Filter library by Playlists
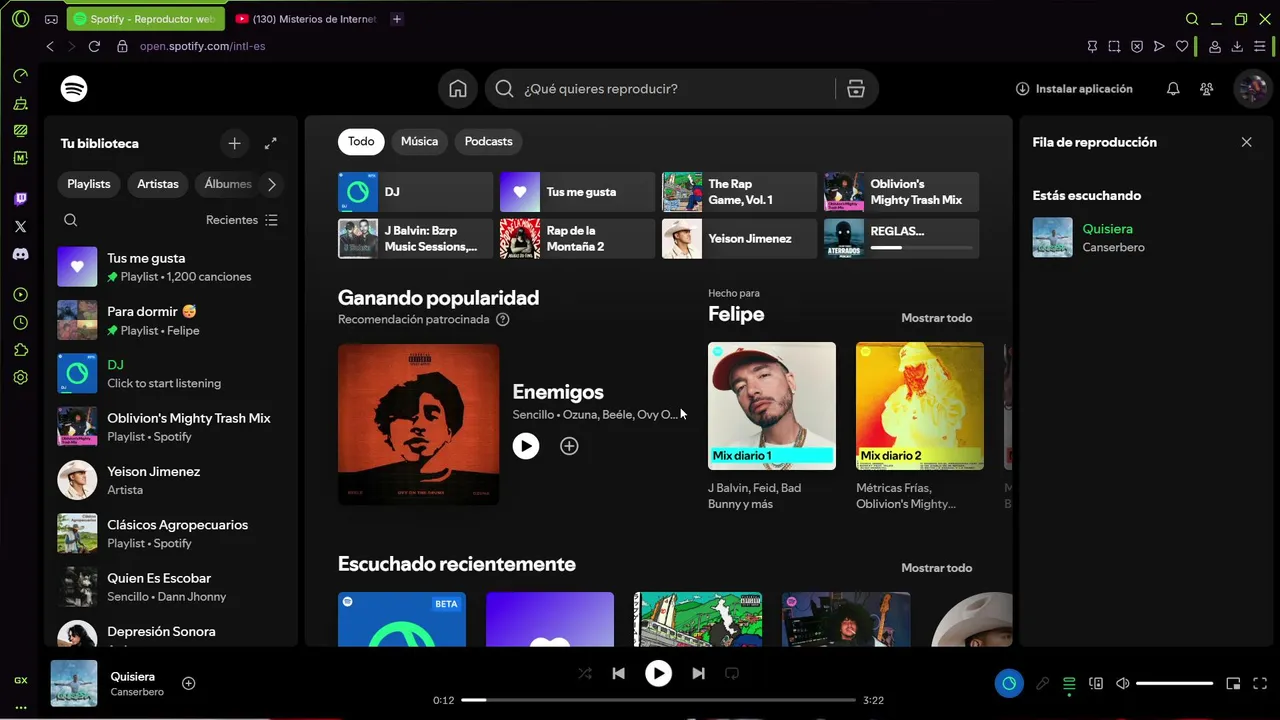The width and height of the screenshot is (1280, 720). (x=88, y=184)
